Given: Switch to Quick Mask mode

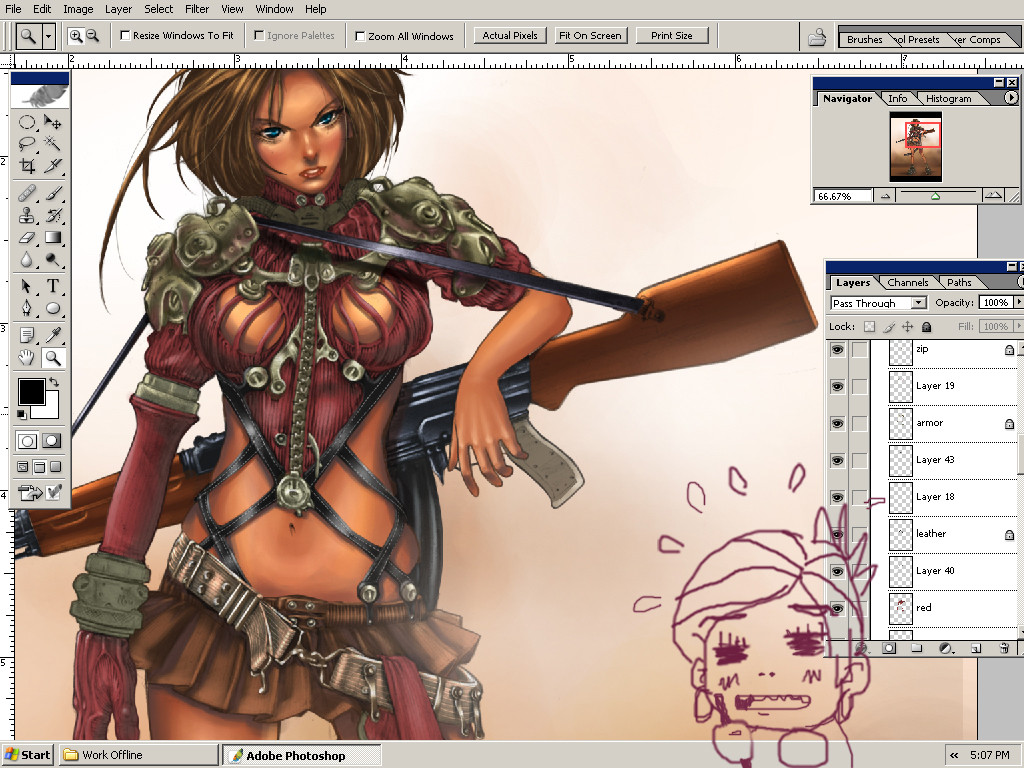Looking at the screenshot, I should [x=52, y=441].
